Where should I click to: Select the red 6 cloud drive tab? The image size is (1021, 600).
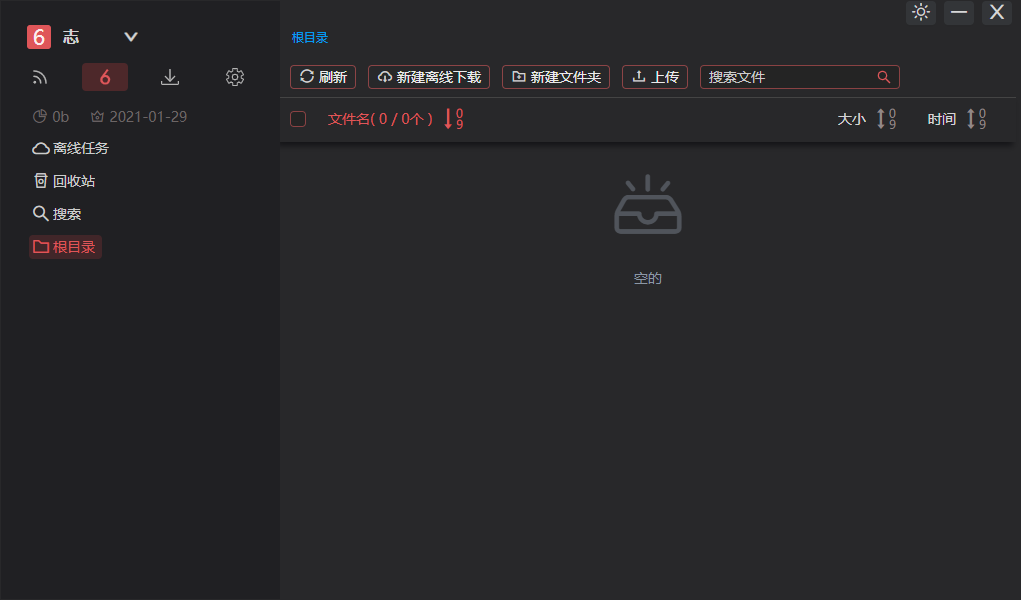[105, 77]
